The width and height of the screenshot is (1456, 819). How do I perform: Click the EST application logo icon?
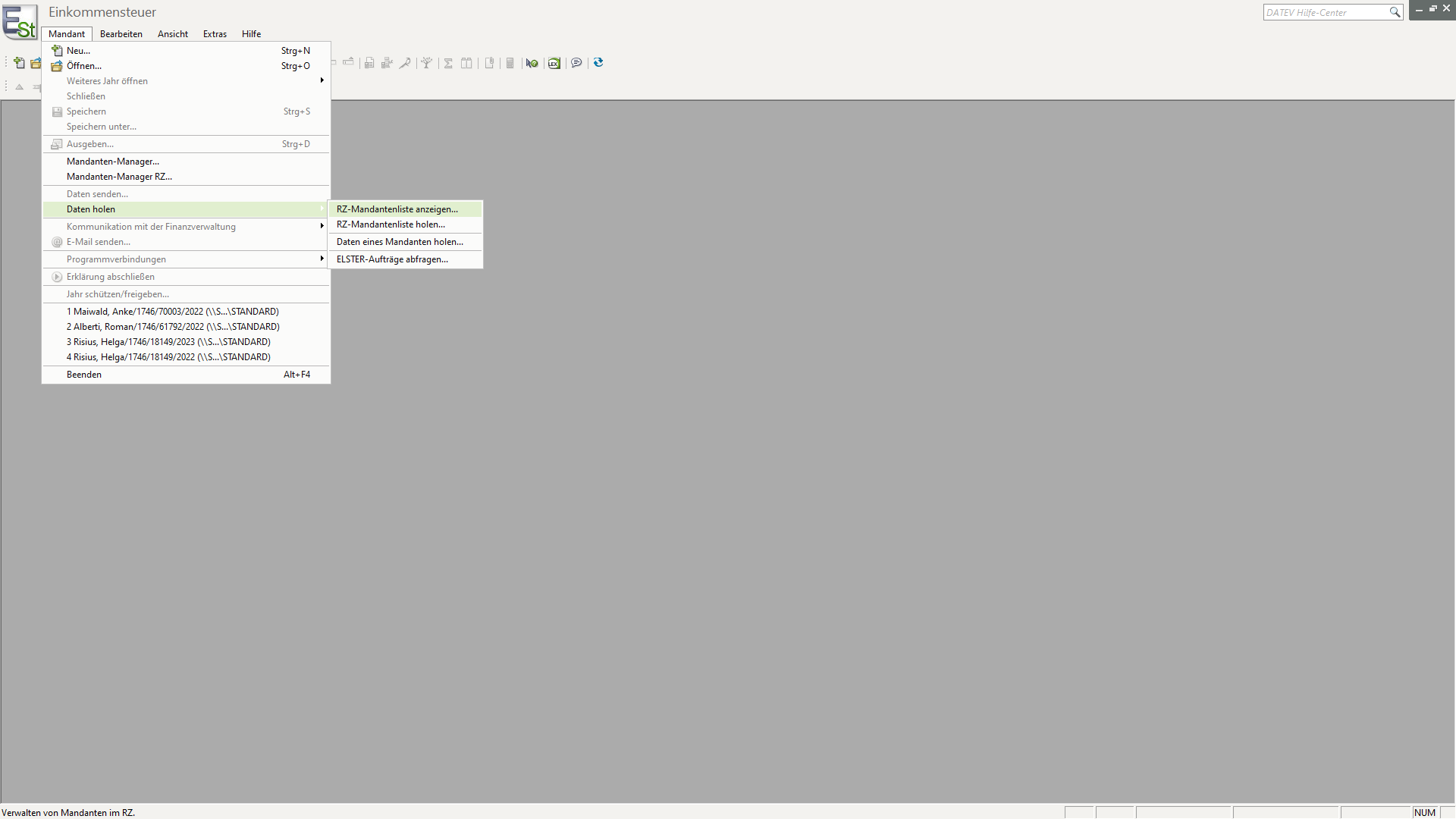[x=20, y=23]
